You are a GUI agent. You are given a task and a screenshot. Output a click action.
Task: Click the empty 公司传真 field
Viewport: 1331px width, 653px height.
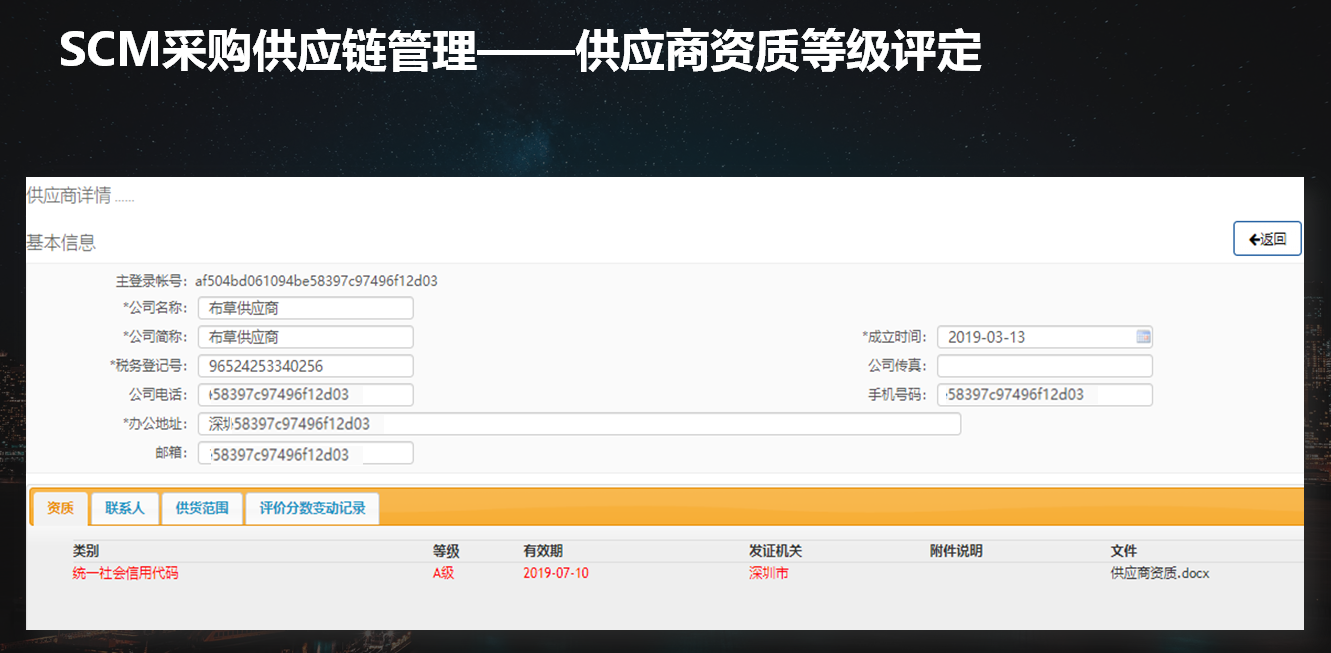[x=1044, y=366]
